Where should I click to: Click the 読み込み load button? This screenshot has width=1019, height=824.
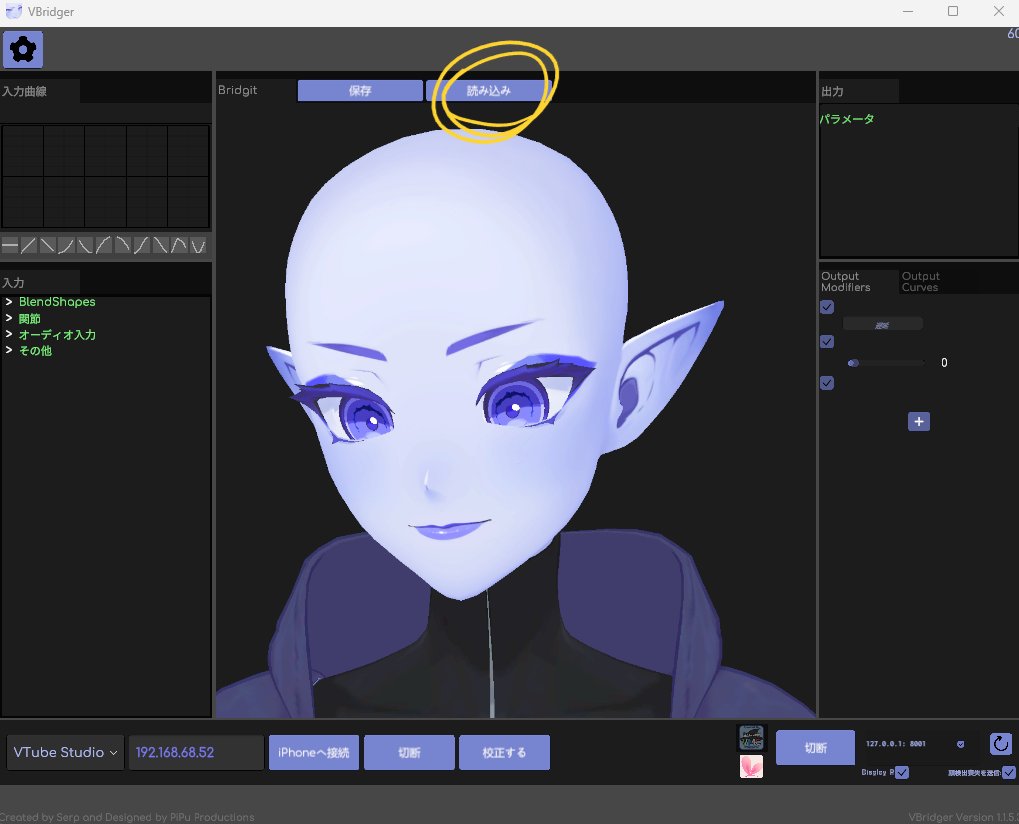(489, 90)
